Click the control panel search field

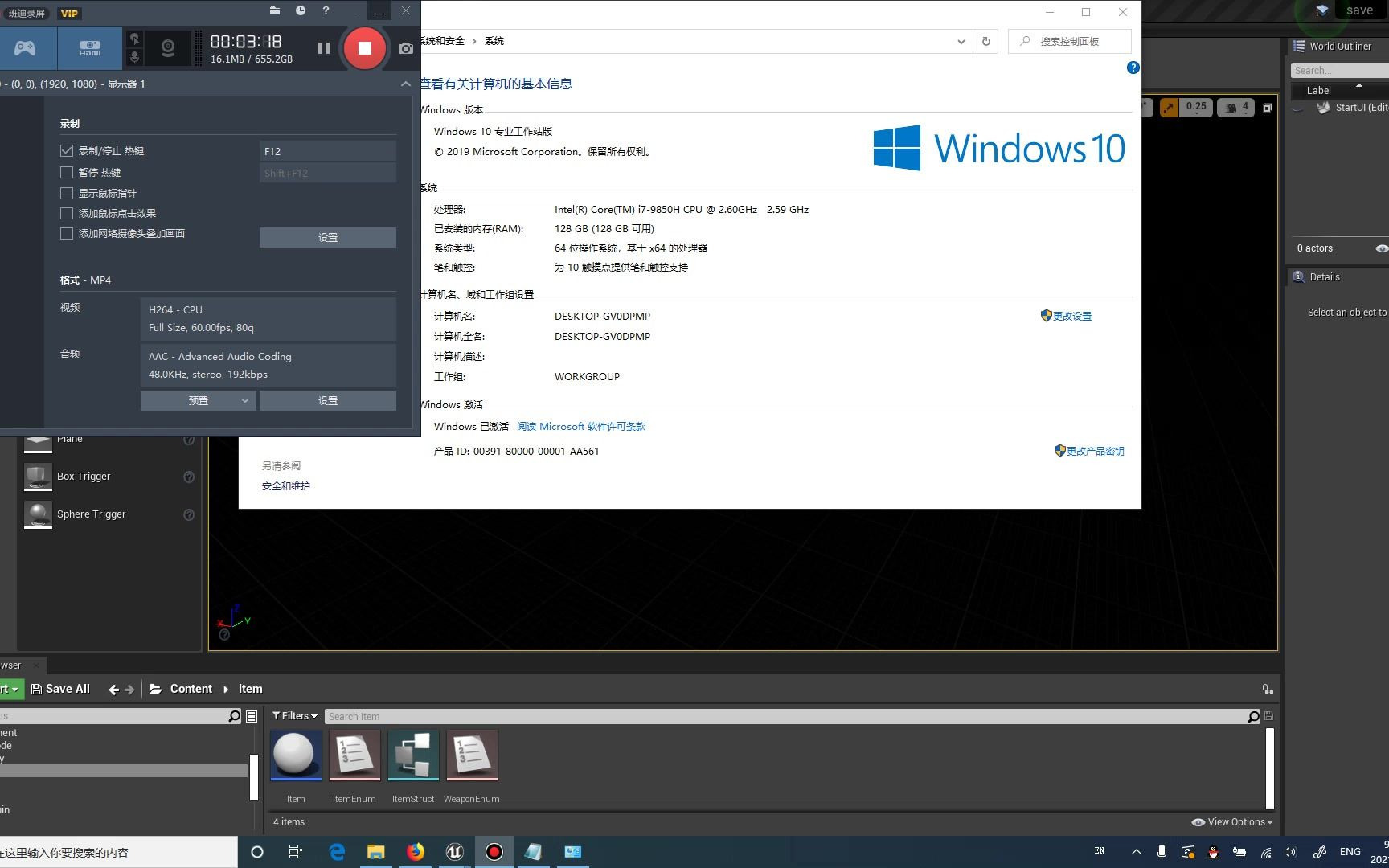click(1070, 41)
